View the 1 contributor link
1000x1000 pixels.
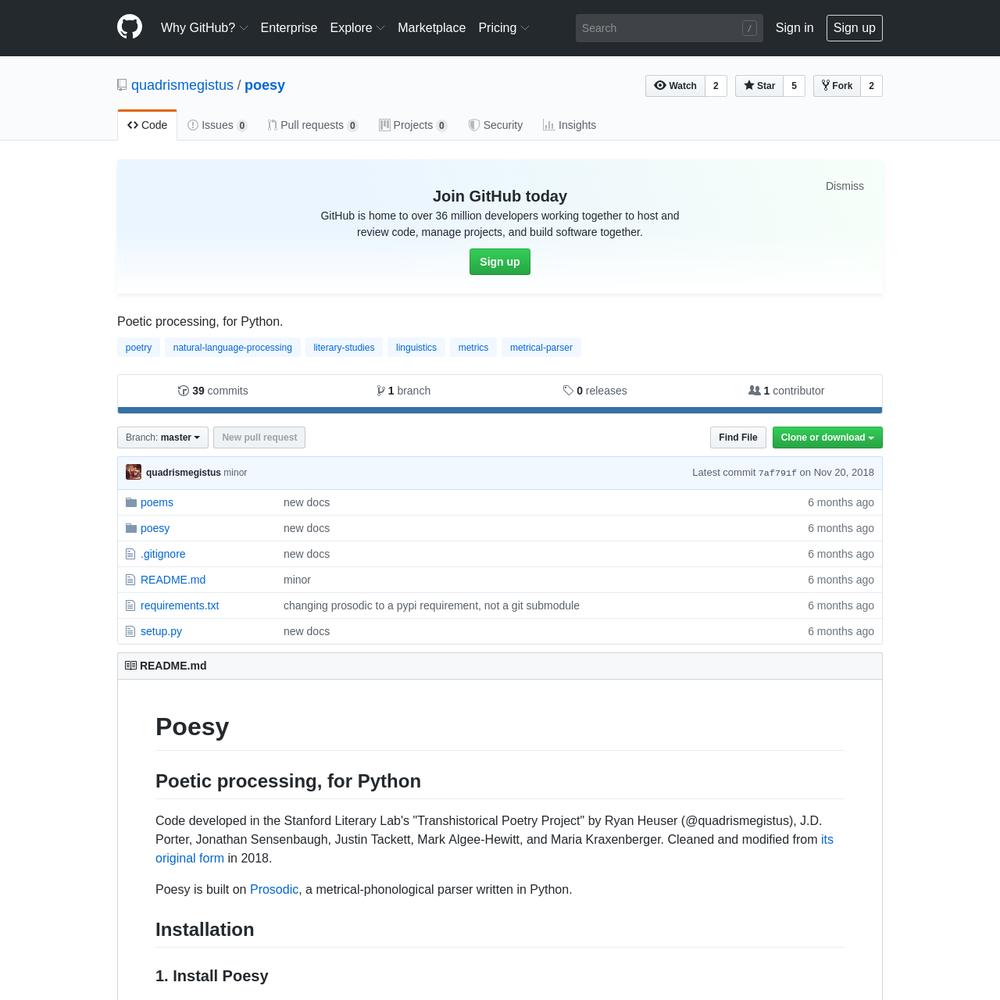point(786,390)
